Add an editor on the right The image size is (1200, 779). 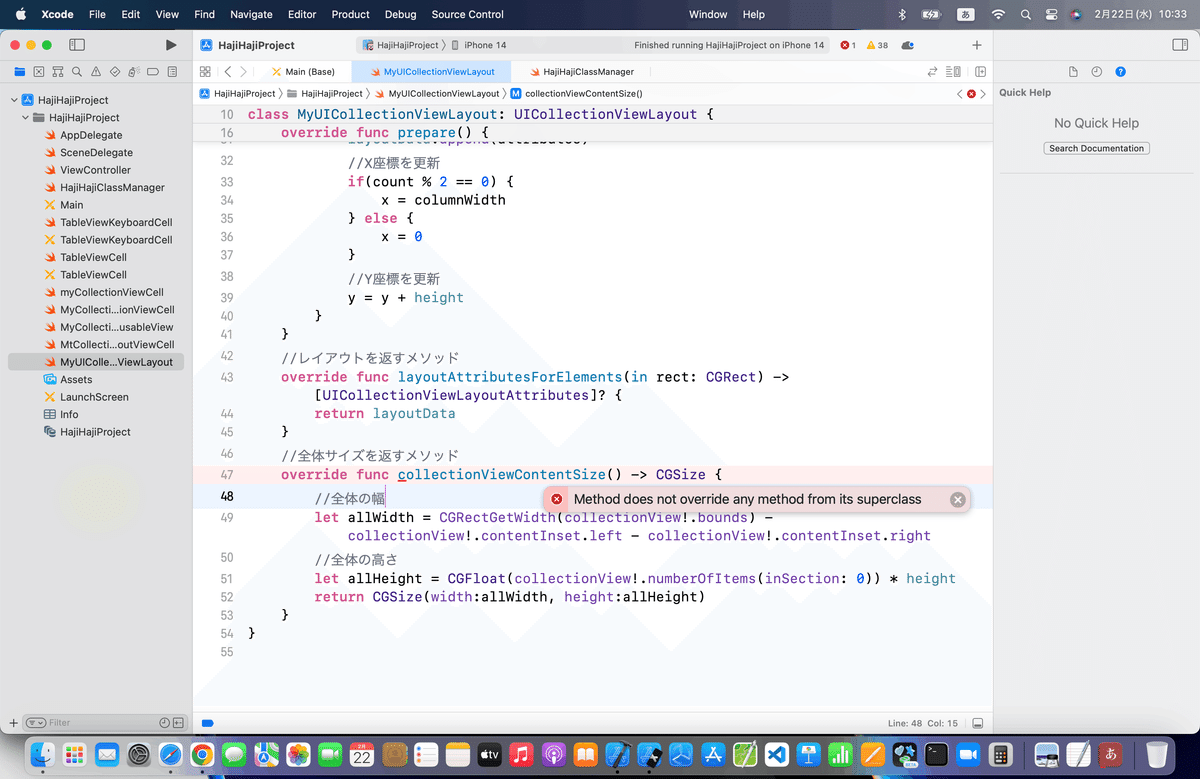[x=981, y=72]
